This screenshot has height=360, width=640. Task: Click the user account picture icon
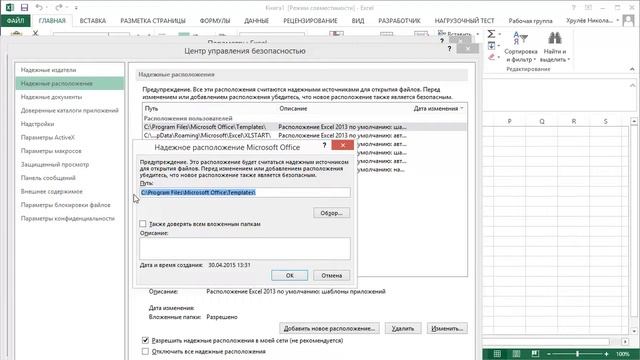[x=629, y=20]
